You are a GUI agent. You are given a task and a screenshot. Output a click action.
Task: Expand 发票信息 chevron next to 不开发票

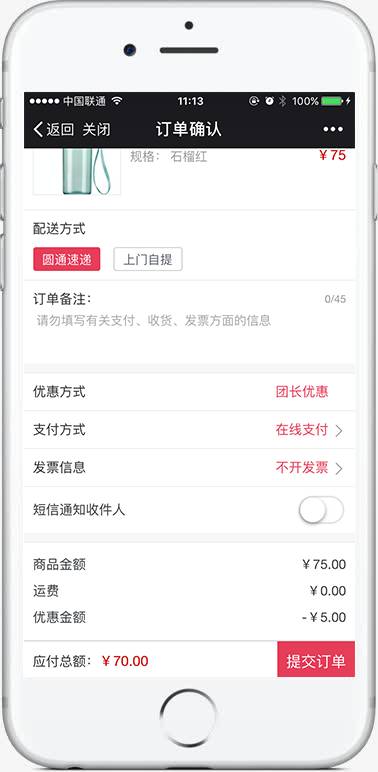339,468
